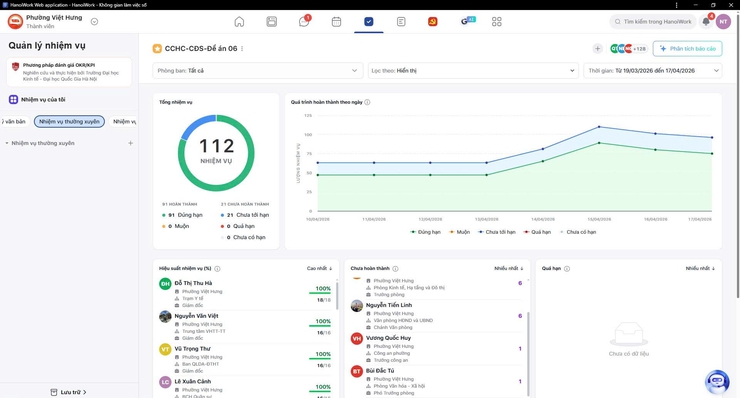
Task: Open the chatbot robot assistant icon
Action: (717, 382)
